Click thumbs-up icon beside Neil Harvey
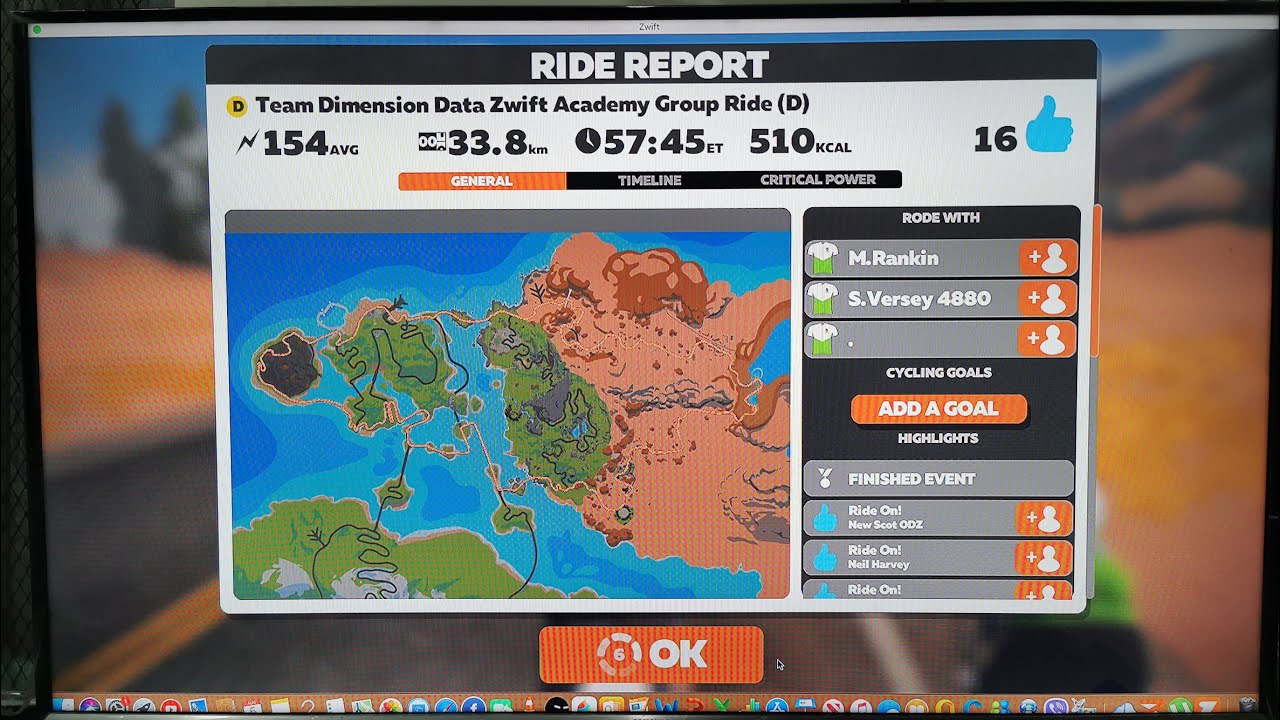This screenshot has height=720, width=1280. (x=824, y=558)
